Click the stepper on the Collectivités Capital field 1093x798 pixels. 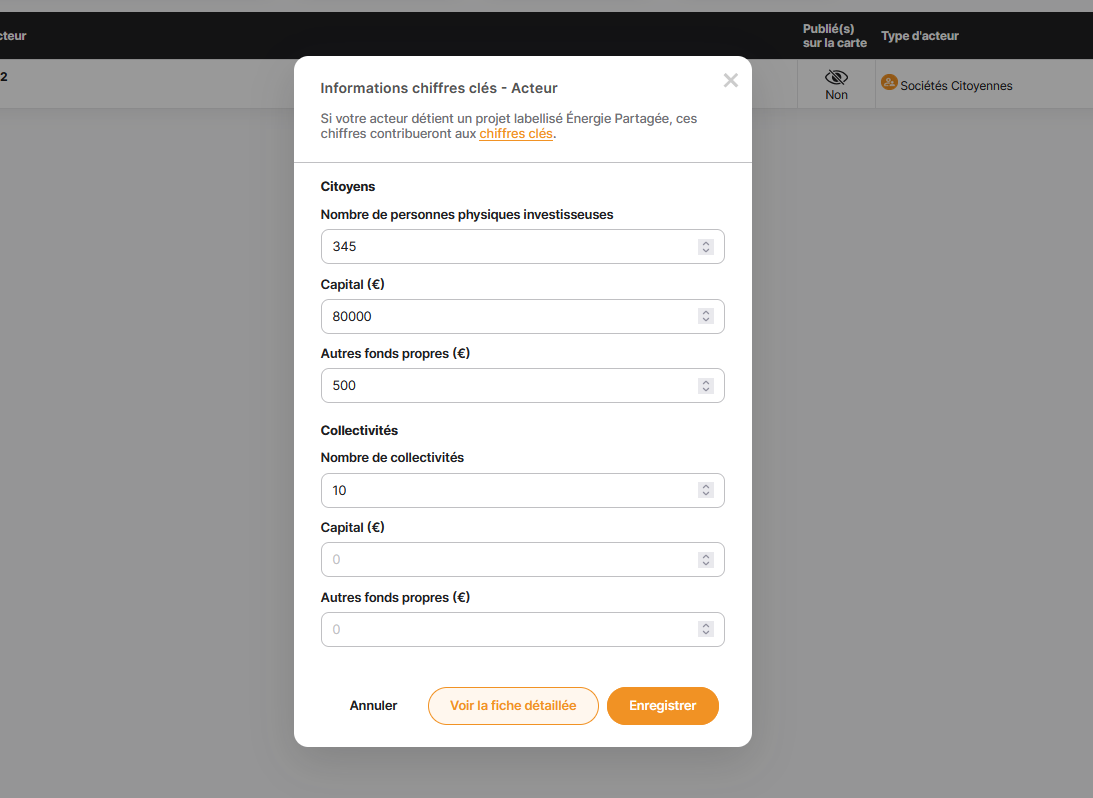pyautogui.click(x=706, y=560)
